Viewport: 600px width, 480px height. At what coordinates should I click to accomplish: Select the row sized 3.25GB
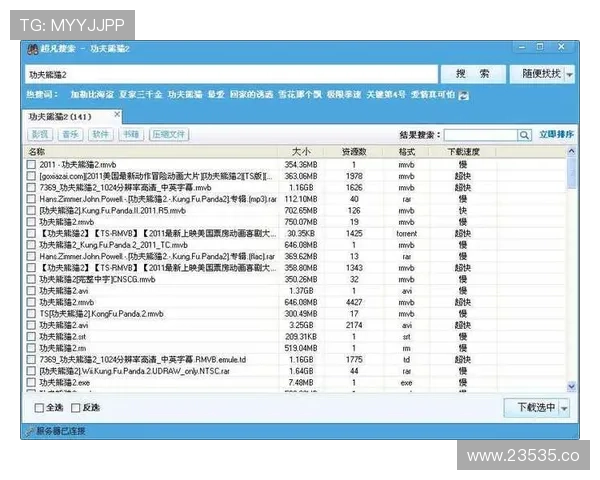(295, 325)
